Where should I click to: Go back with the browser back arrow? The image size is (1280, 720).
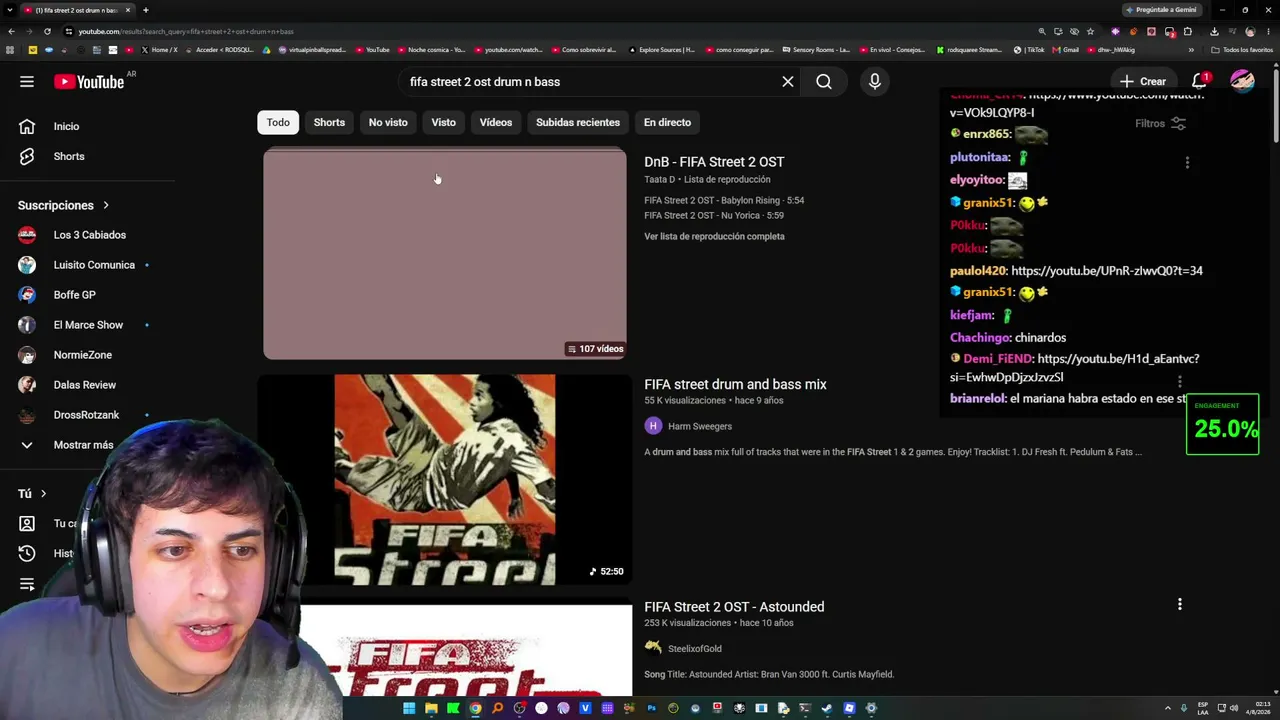click(11, 31)
